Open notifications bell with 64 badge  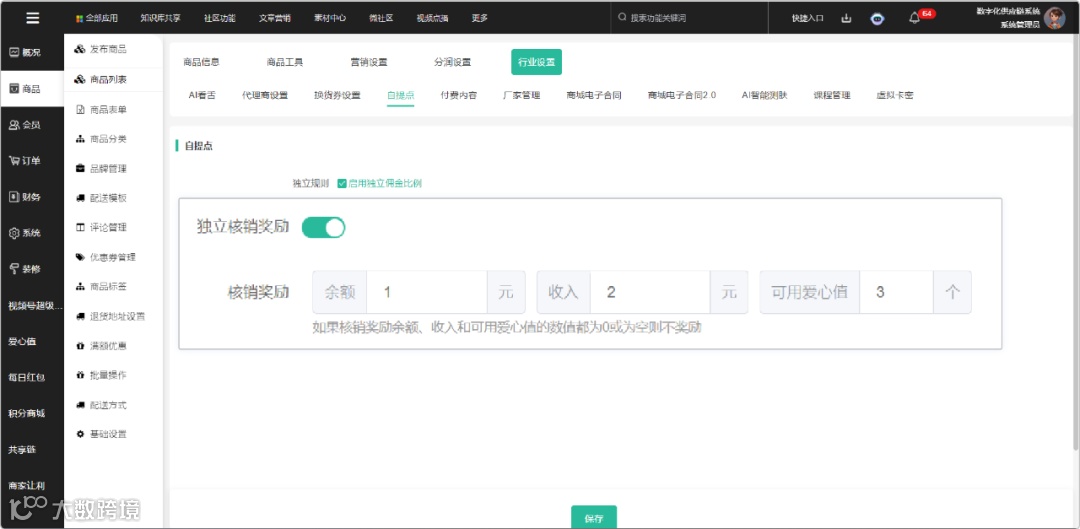click(915, 19)
